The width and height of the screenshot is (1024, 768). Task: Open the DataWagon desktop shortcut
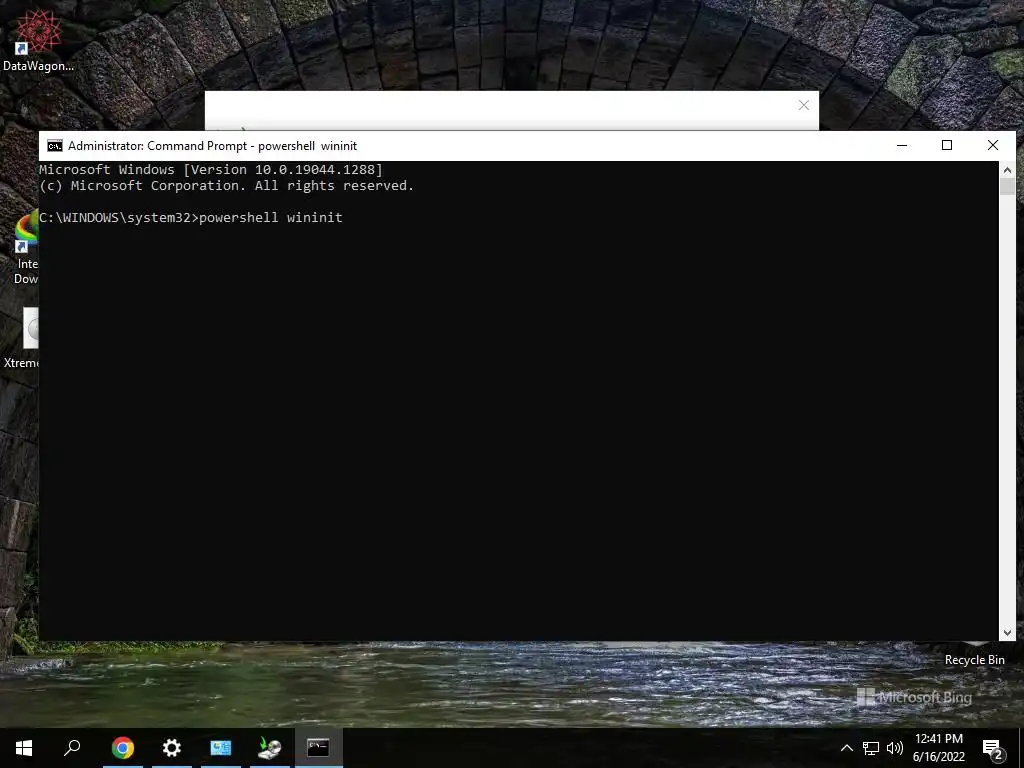(x=38, y=39)
